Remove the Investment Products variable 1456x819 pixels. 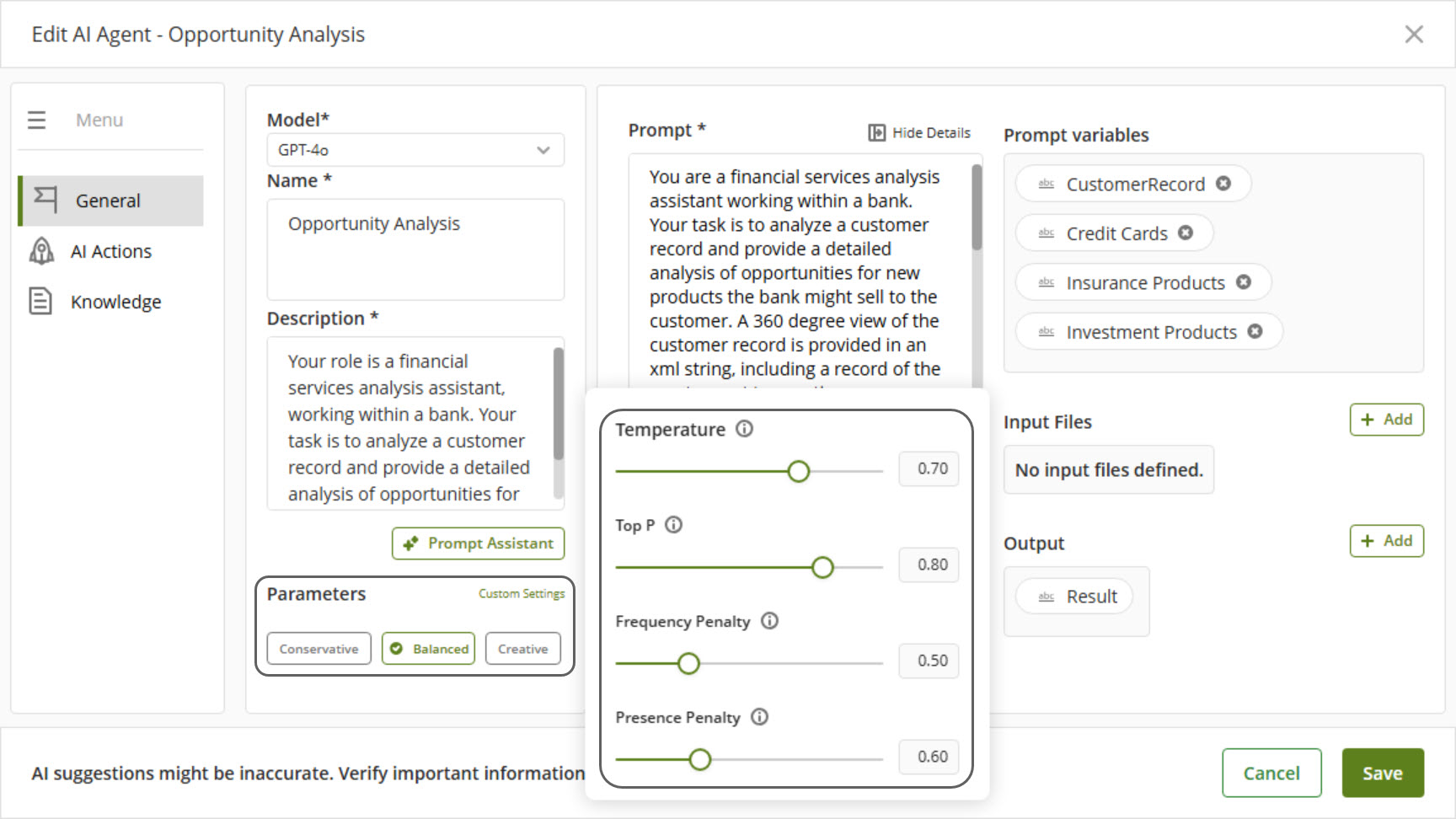pyautogui.click(x=1255, y=331)
